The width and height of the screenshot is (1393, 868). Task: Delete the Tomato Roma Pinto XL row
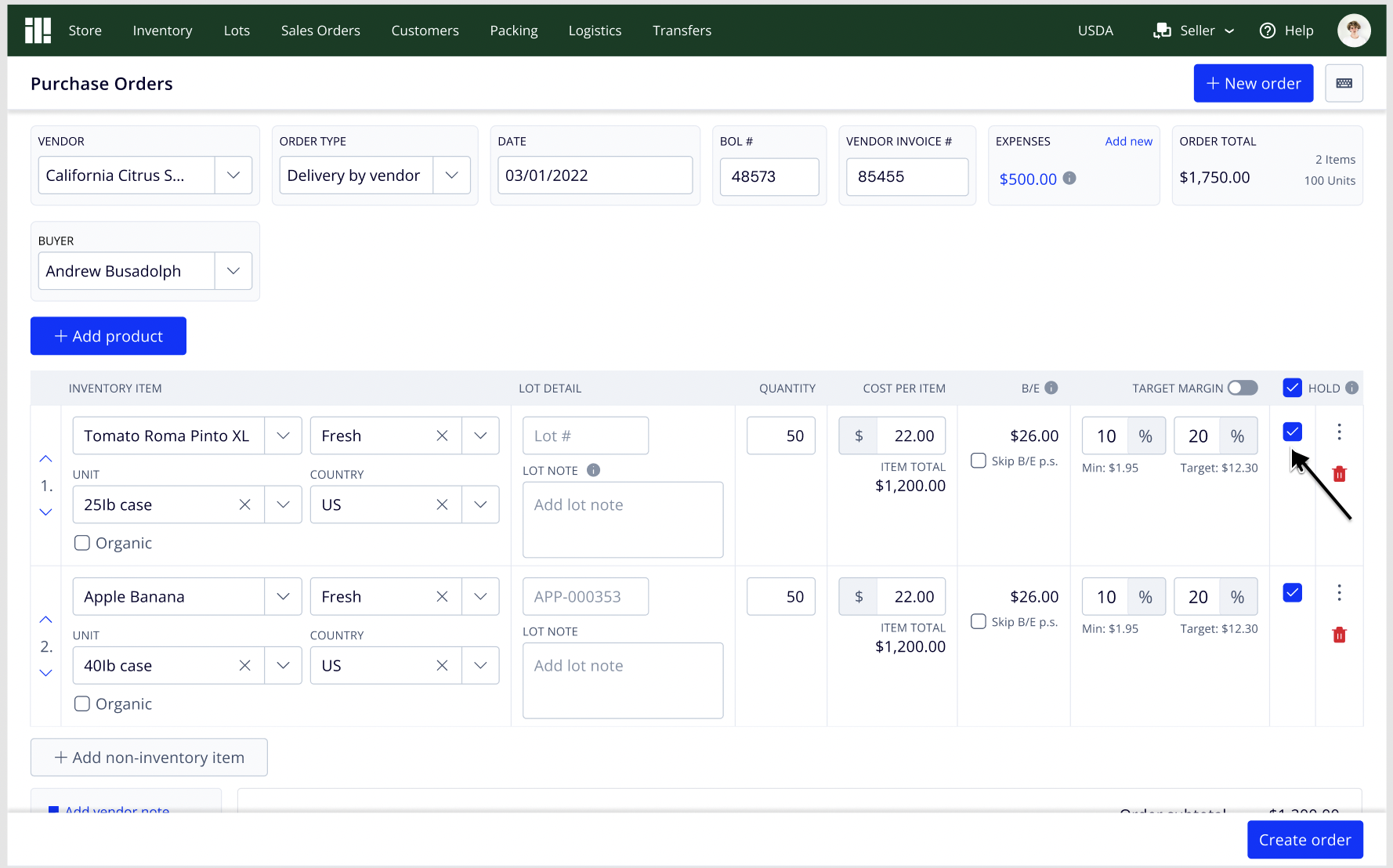(x=1339, y=474)
